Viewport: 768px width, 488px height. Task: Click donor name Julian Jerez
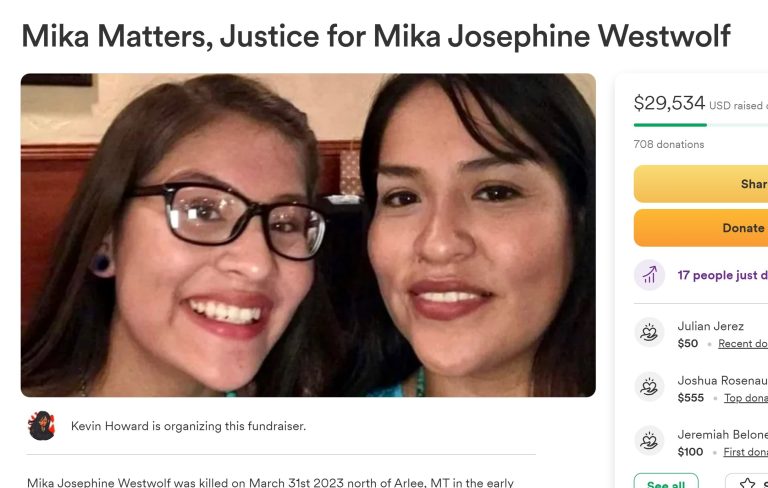[x=710, y=326]
